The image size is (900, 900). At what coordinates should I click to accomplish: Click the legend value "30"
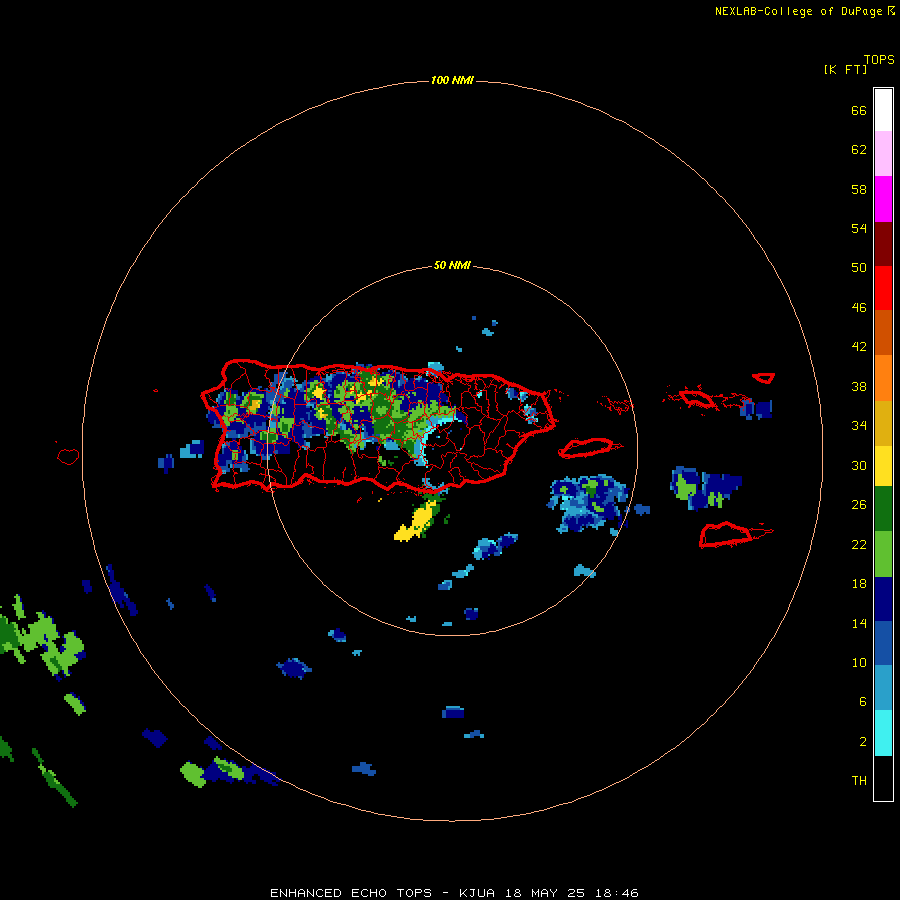(x=859, y=465)
